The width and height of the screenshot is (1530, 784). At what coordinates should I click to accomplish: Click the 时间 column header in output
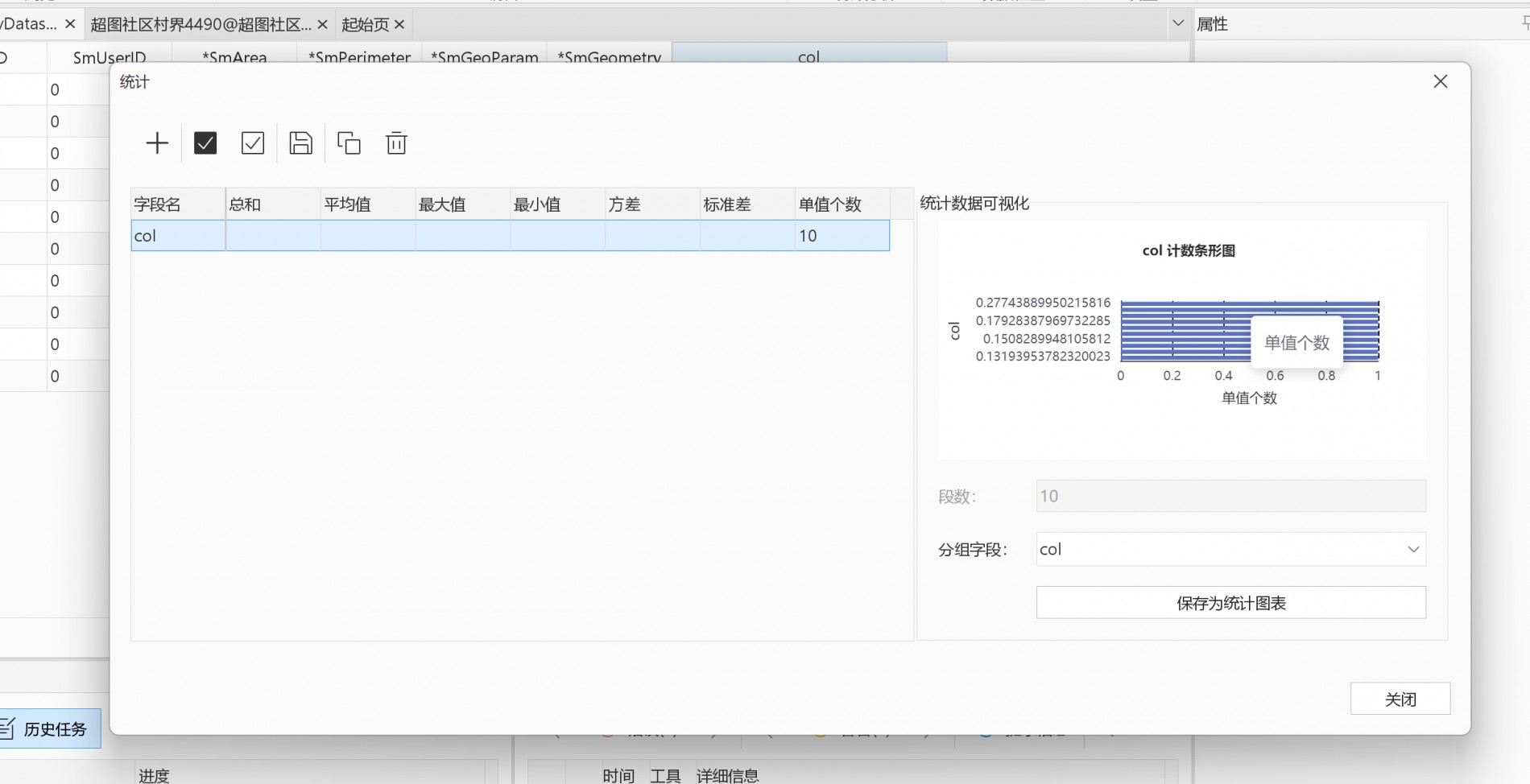click(618, 775)
